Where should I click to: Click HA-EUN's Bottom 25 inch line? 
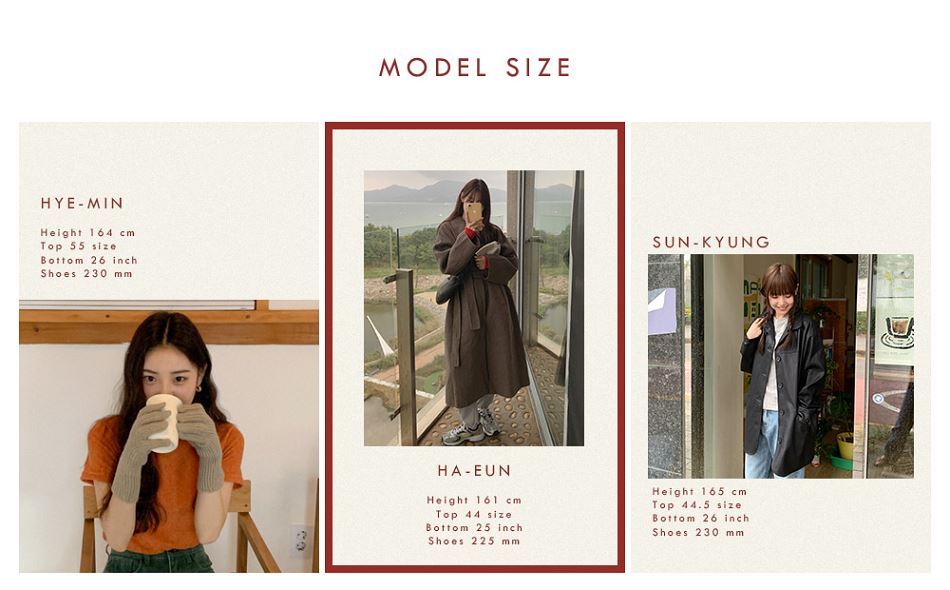click(474, 528)
